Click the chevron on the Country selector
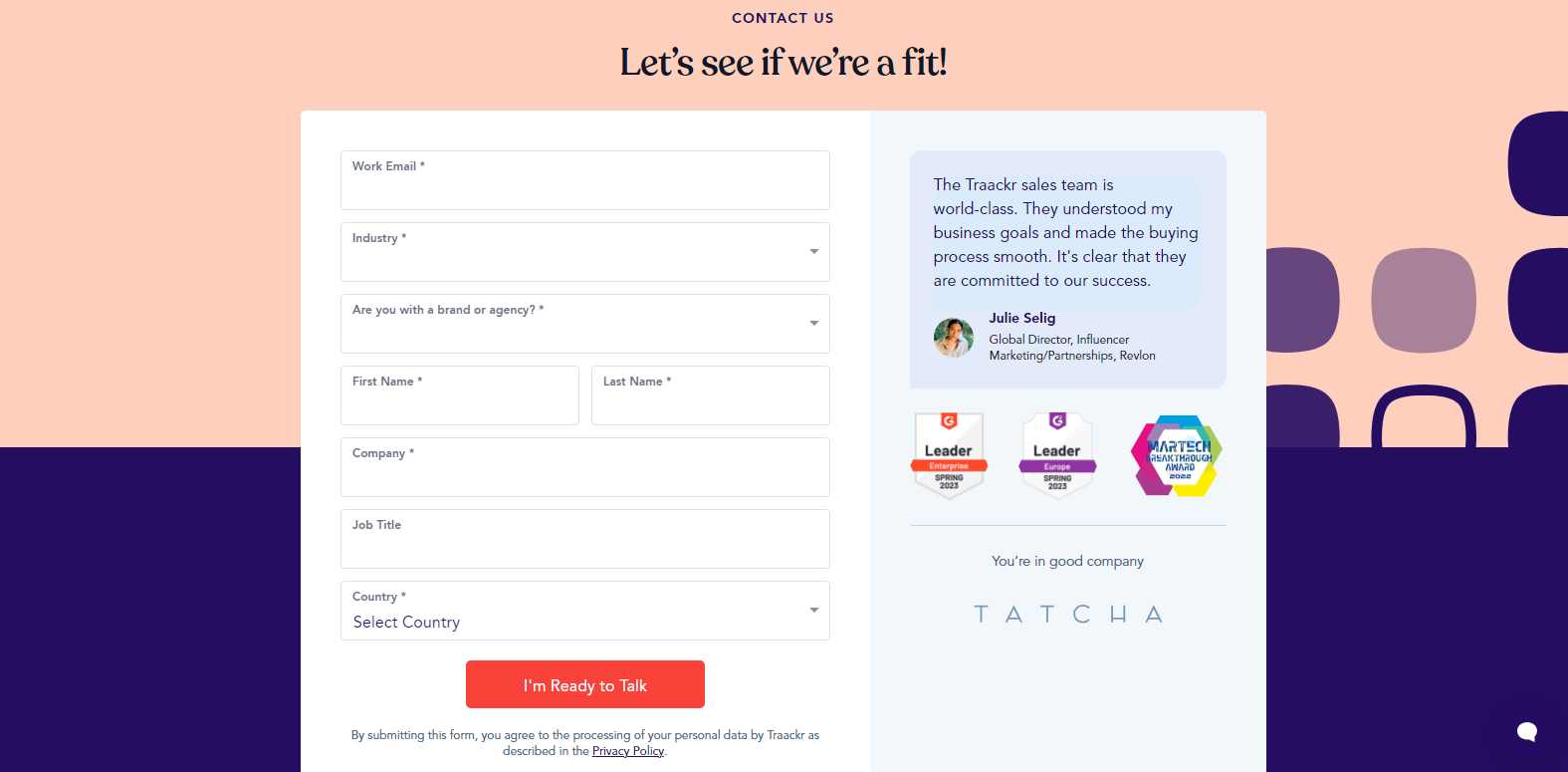This screenshot has width=1568, height=772. point(812,610)
